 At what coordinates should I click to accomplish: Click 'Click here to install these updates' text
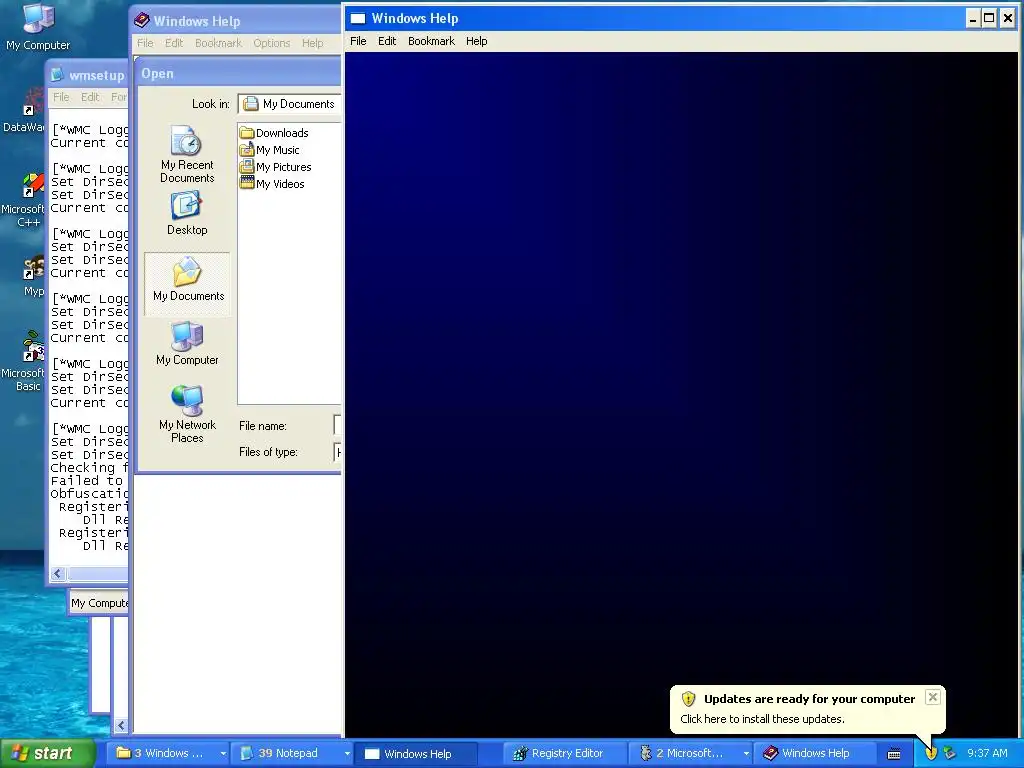[762, 719]
